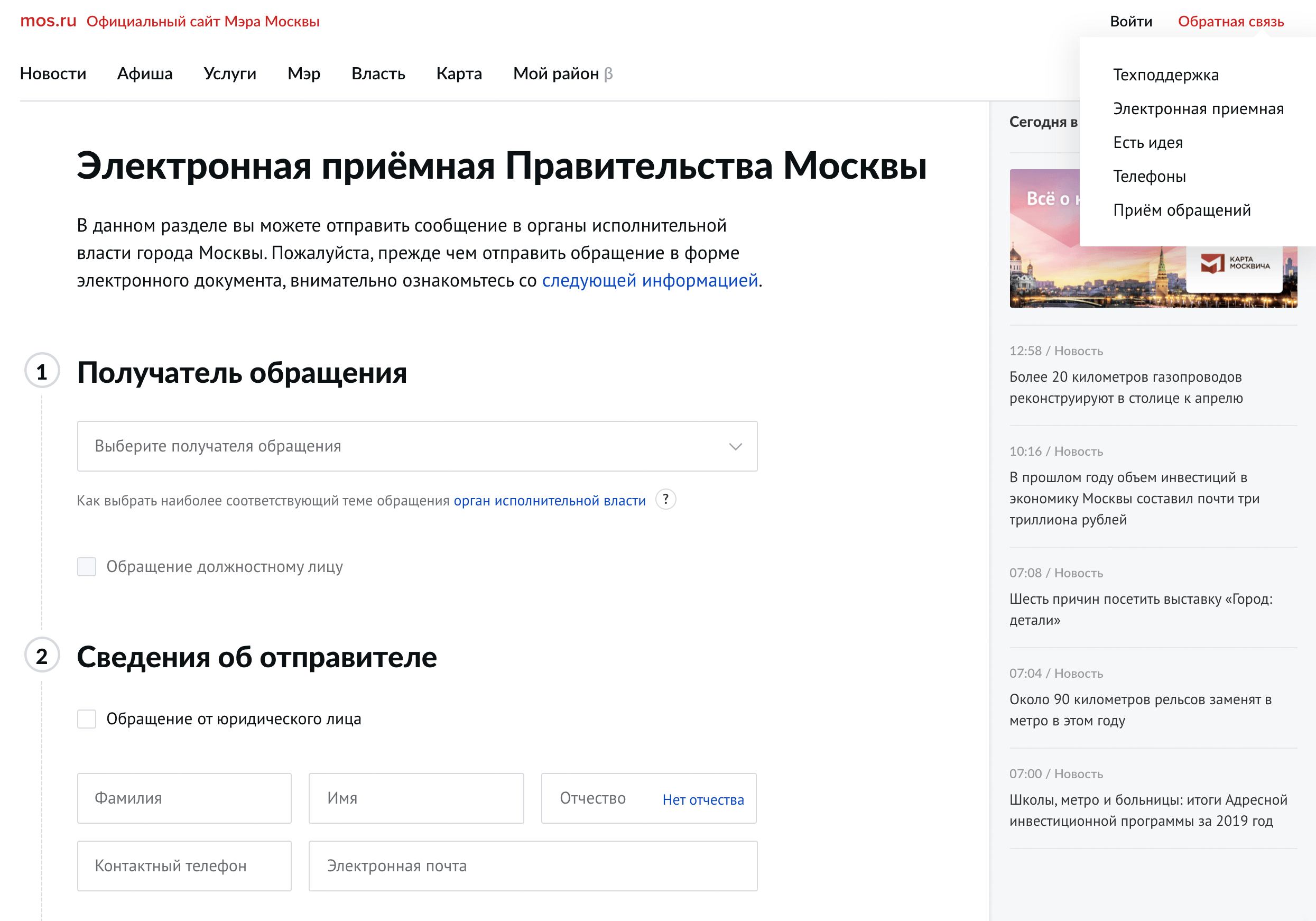Image resolution: width=1316 pixels, height=921 pixels.
Task: Open Услуги in main navigation
Action: [230, 73]
